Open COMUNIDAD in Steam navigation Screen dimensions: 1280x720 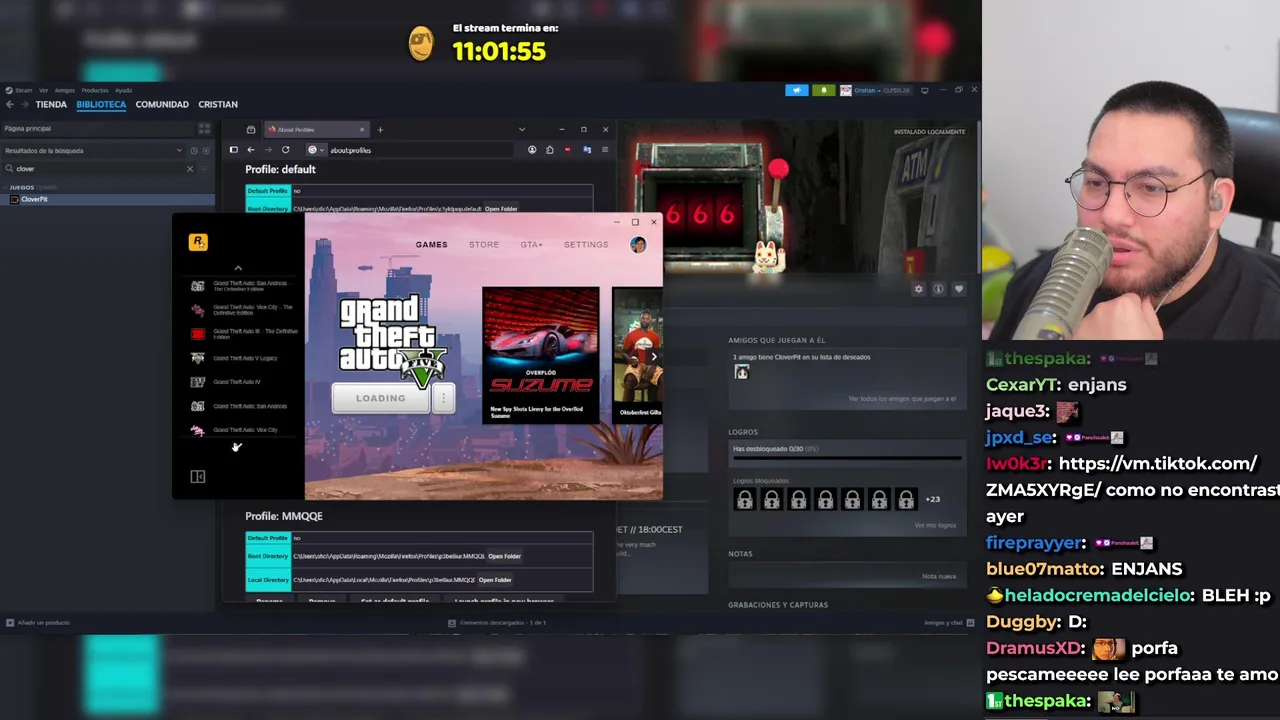click(x=162, y=104)
